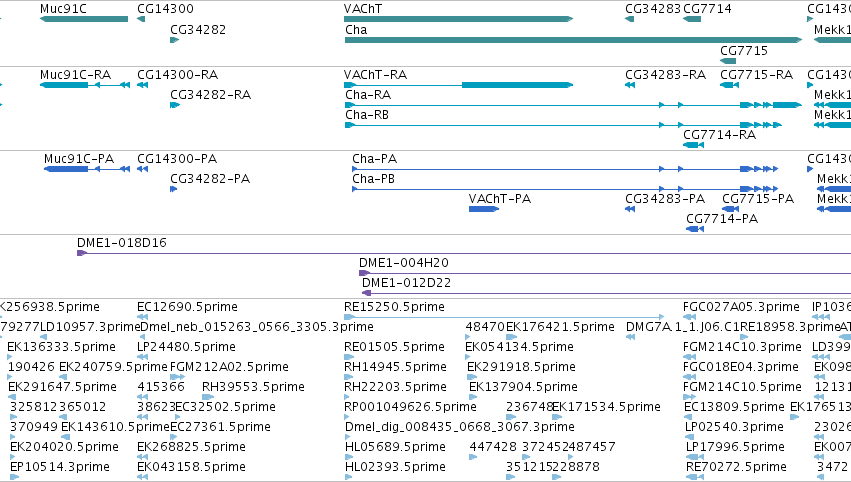Select the DME1-018D16 clone start marker
Viewport: 851px width, 482px height.
click(82, 253)
